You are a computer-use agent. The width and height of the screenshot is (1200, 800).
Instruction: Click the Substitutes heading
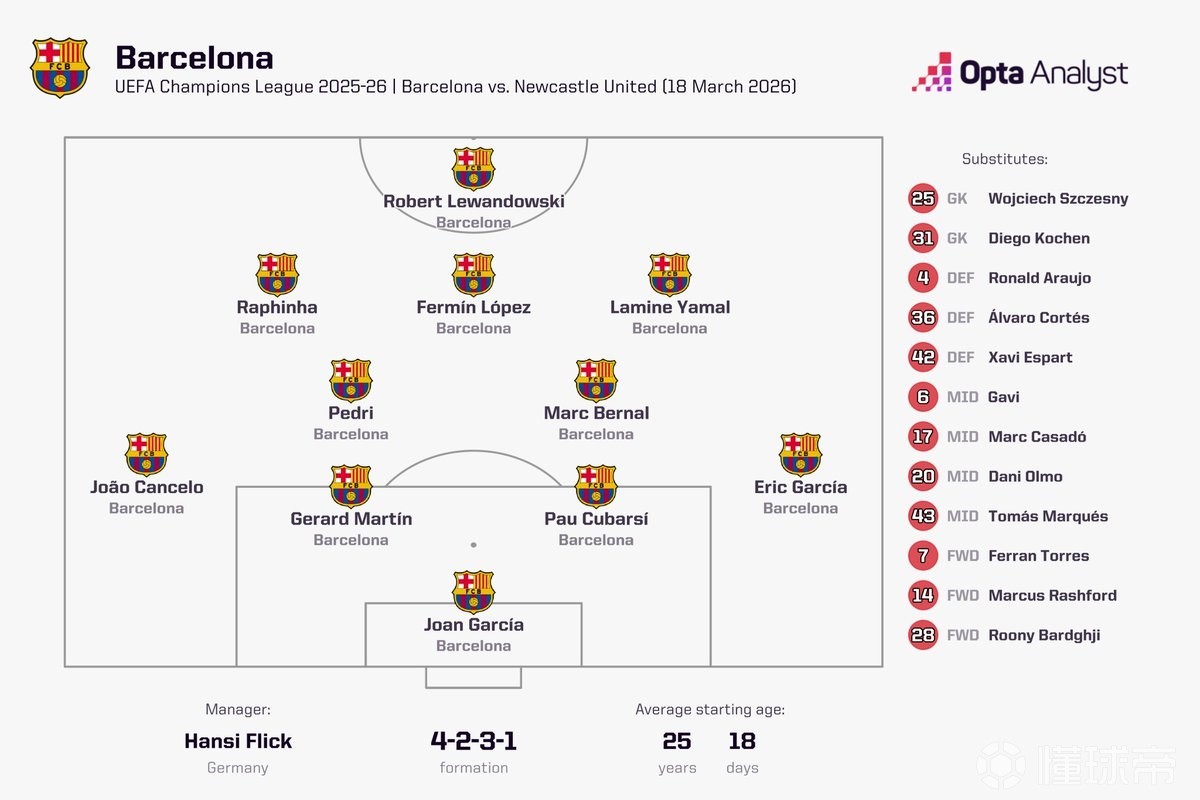1004,159
